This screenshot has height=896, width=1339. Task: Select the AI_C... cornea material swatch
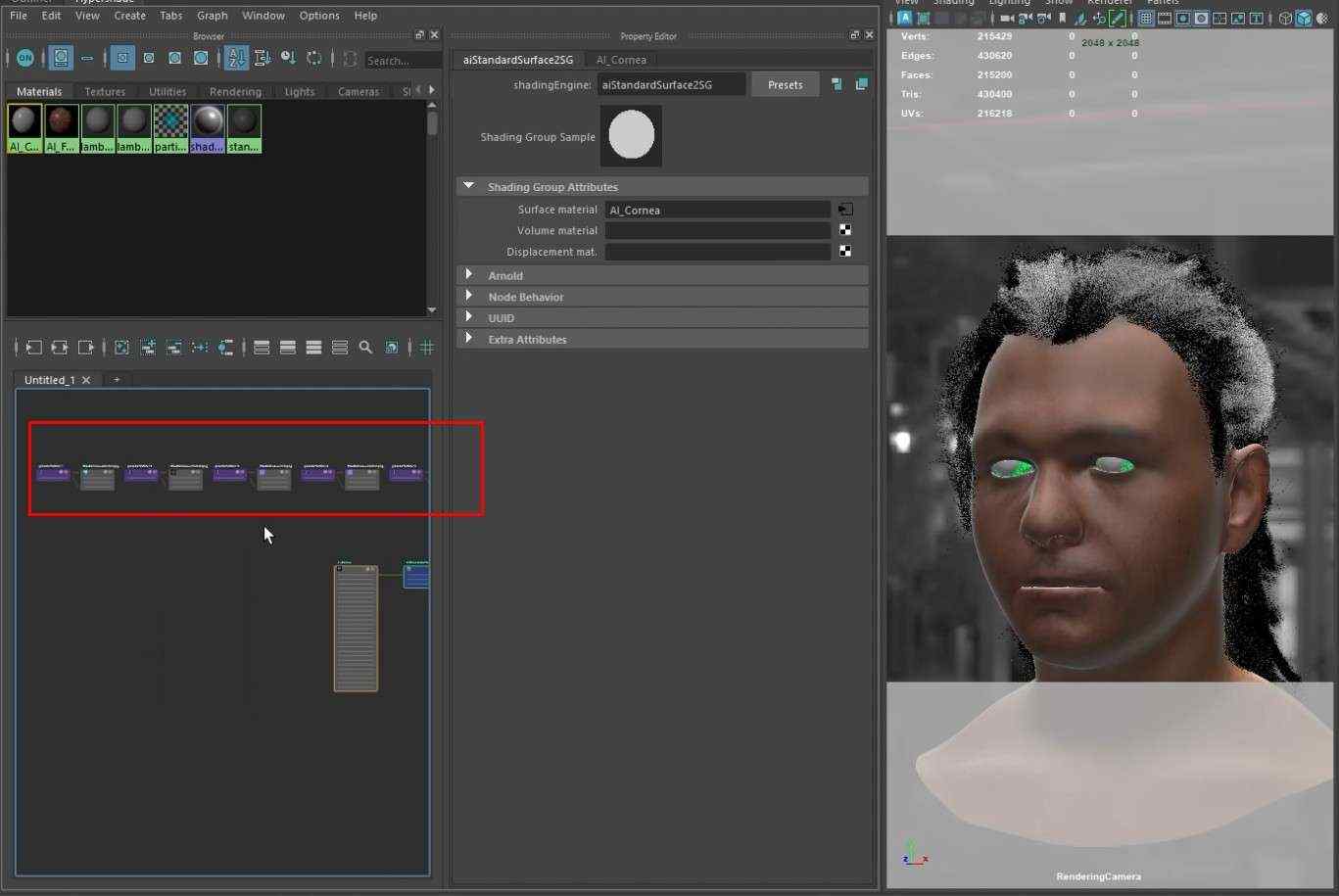point(24,128)
